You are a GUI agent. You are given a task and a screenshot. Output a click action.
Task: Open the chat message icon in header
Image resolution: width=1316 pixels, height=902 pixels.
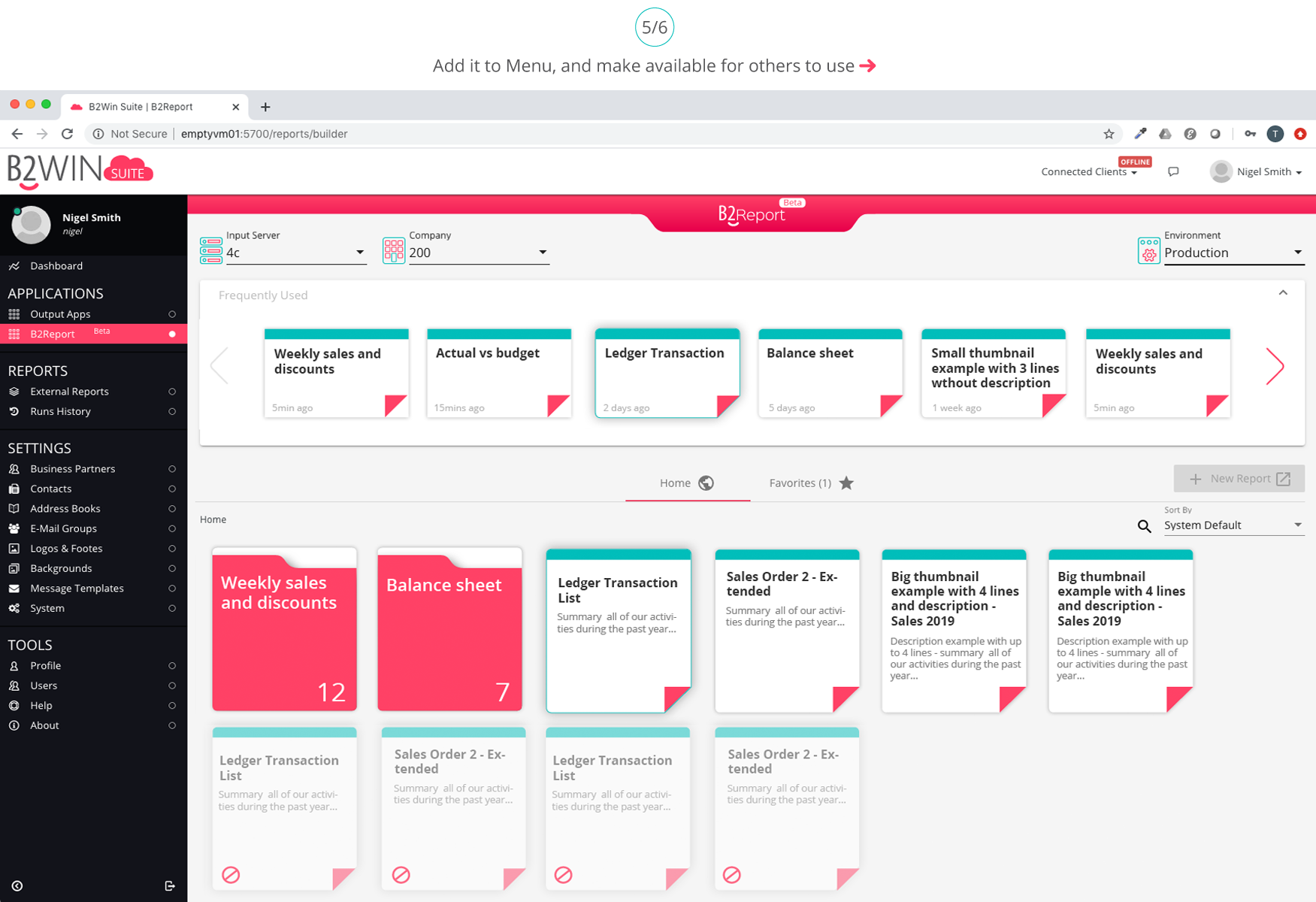[1173, 172]
